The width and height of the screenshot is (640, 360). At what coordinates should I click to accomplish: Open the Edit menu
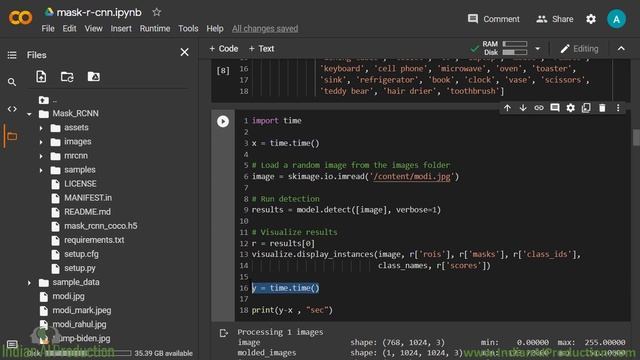point(69,29)
